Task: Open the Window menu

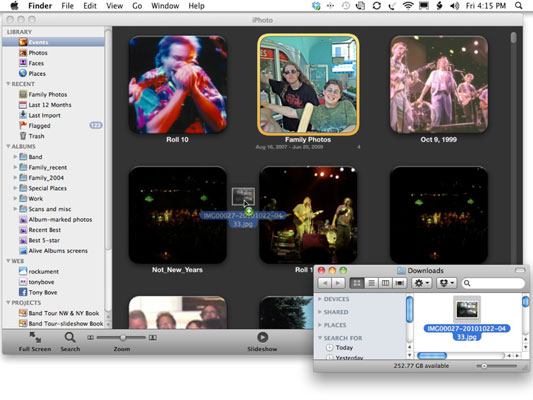Action: click(165, 6)
